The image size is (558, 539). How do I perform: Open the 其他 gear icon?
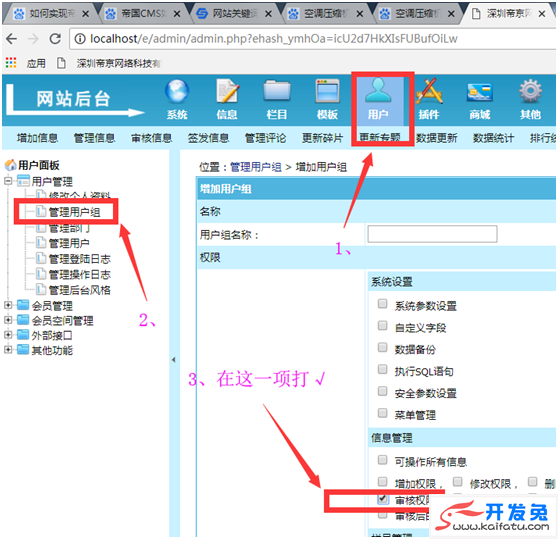click(x=530, y=91)
